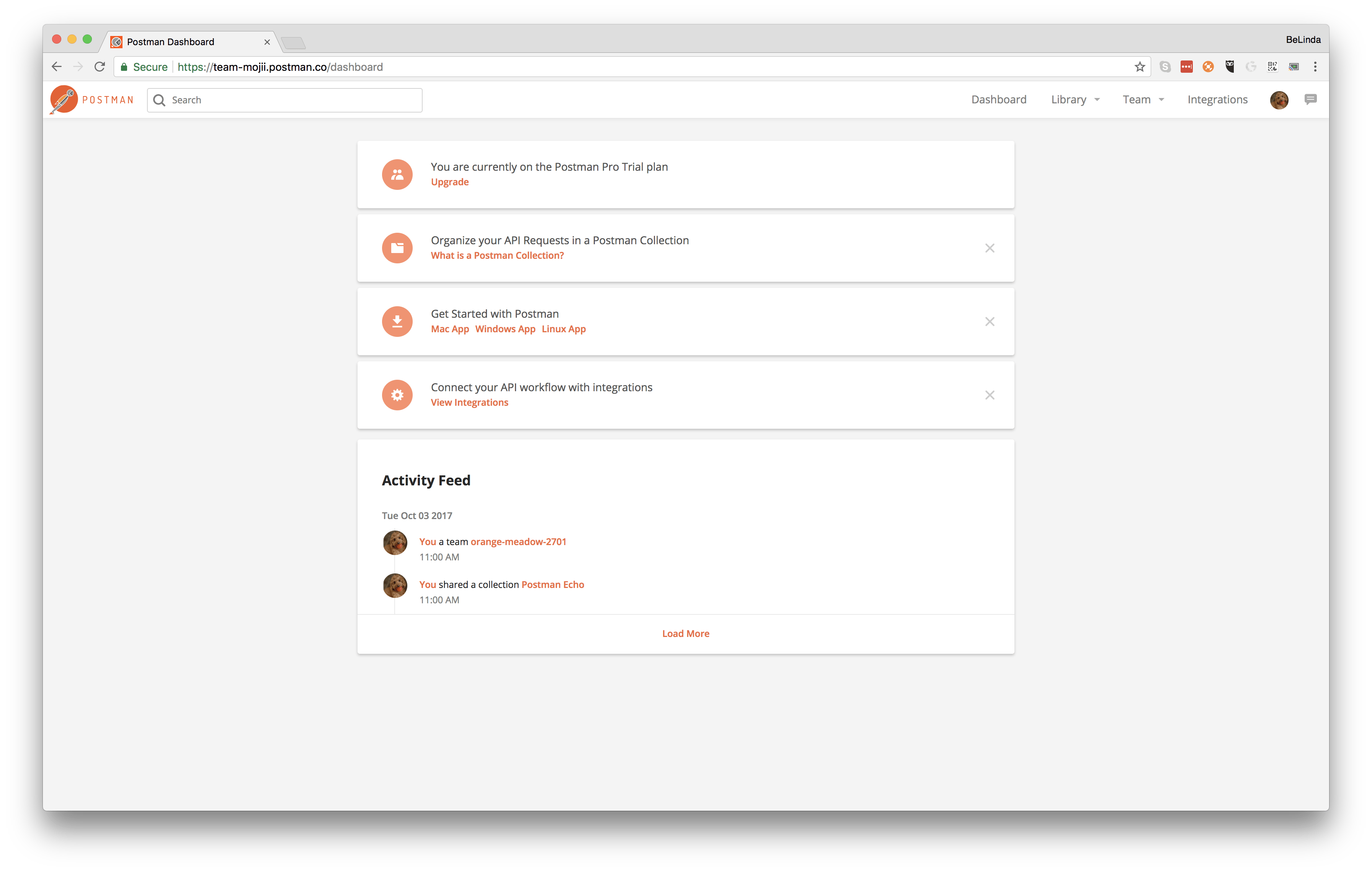Click Load More in Activity Feed
The height and width of the screenshot is (872, 1372).
click(686, 634)
